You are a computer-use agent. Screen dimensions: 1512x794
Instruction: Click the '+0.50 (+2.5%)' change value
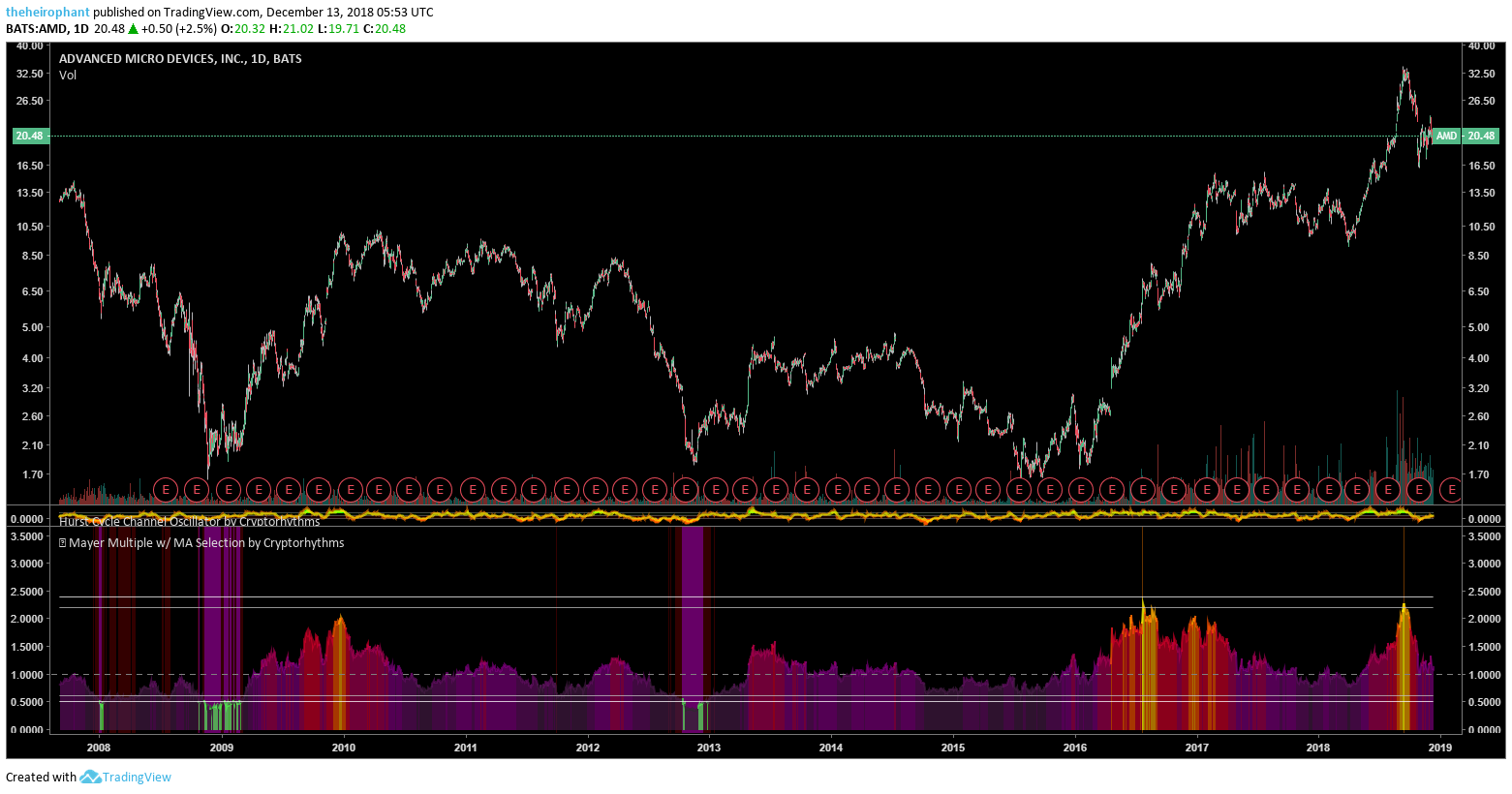(x=179, y=29)
